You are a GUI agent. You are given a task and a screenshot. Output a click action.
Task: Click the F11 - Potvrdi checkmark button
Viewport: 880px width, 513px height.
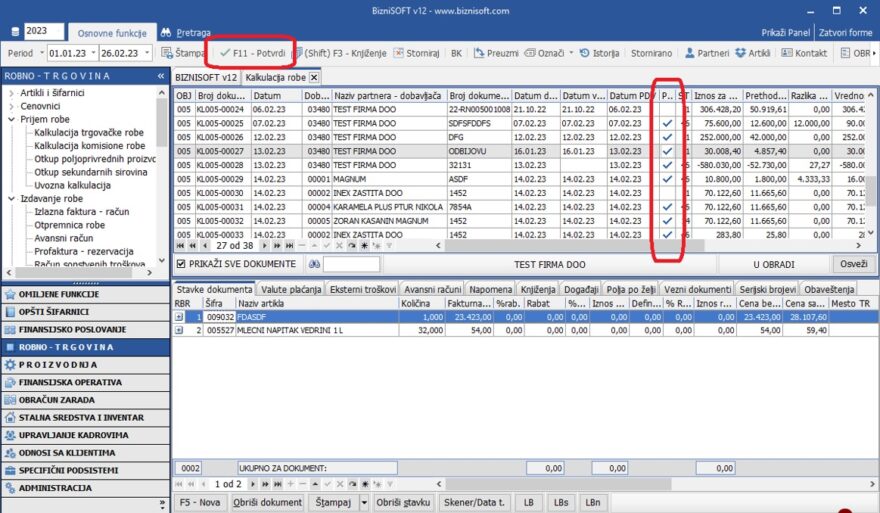[254, 52]
